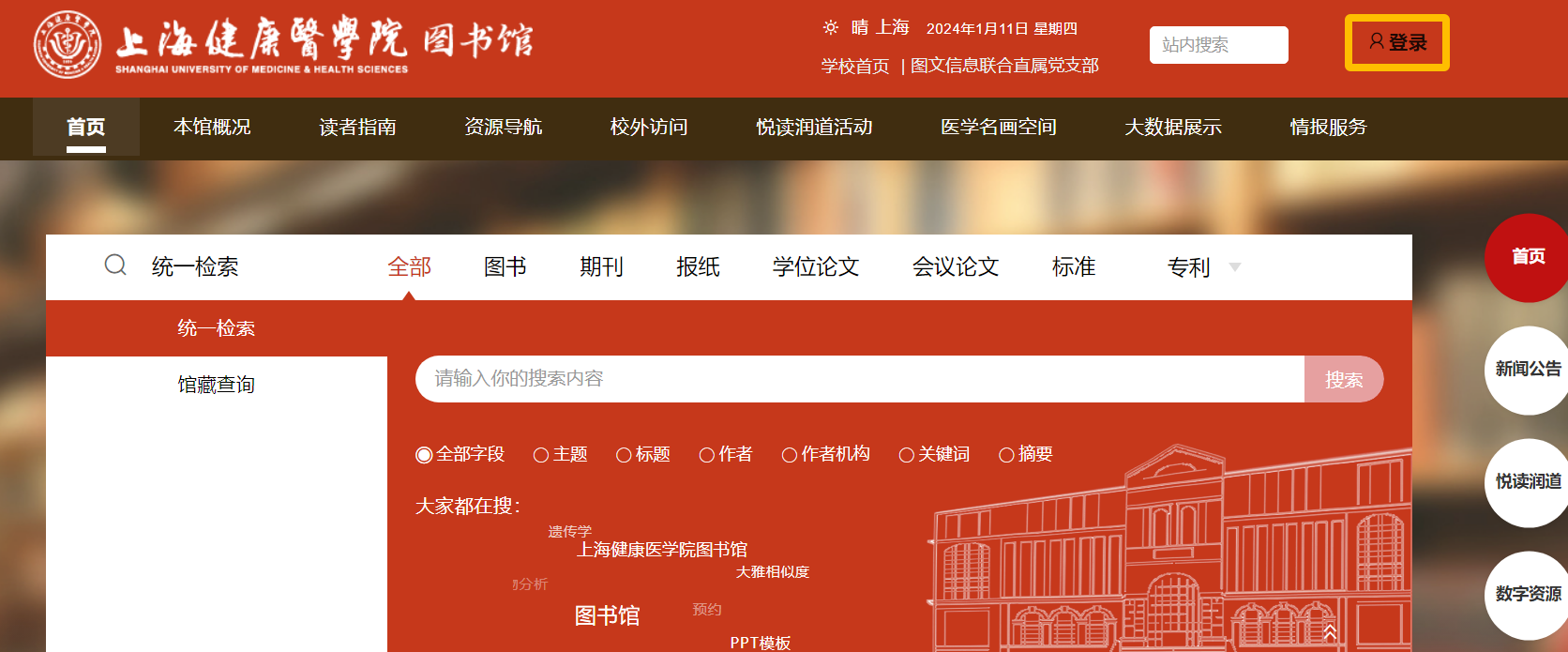This screenshot has width=1568, height=652.
Task: Click the sunny weather icon
Action: coord(831,28)
